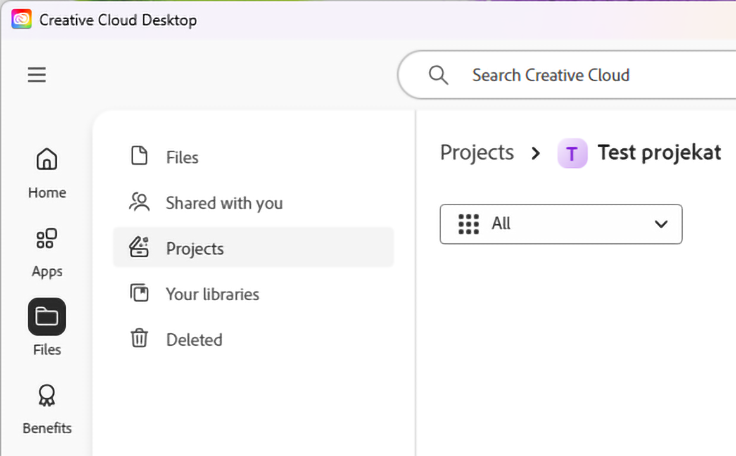736x456 pixels.
Task: Click the Test projekat breadcrumb title
Action: tap(659, 153)
